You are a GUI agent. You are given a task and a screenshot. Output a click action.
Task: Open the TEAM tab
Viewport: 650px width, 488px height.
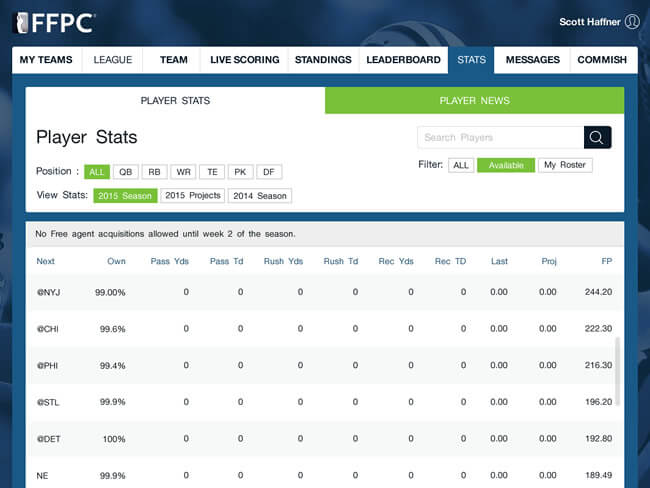[x=174, y=60]
